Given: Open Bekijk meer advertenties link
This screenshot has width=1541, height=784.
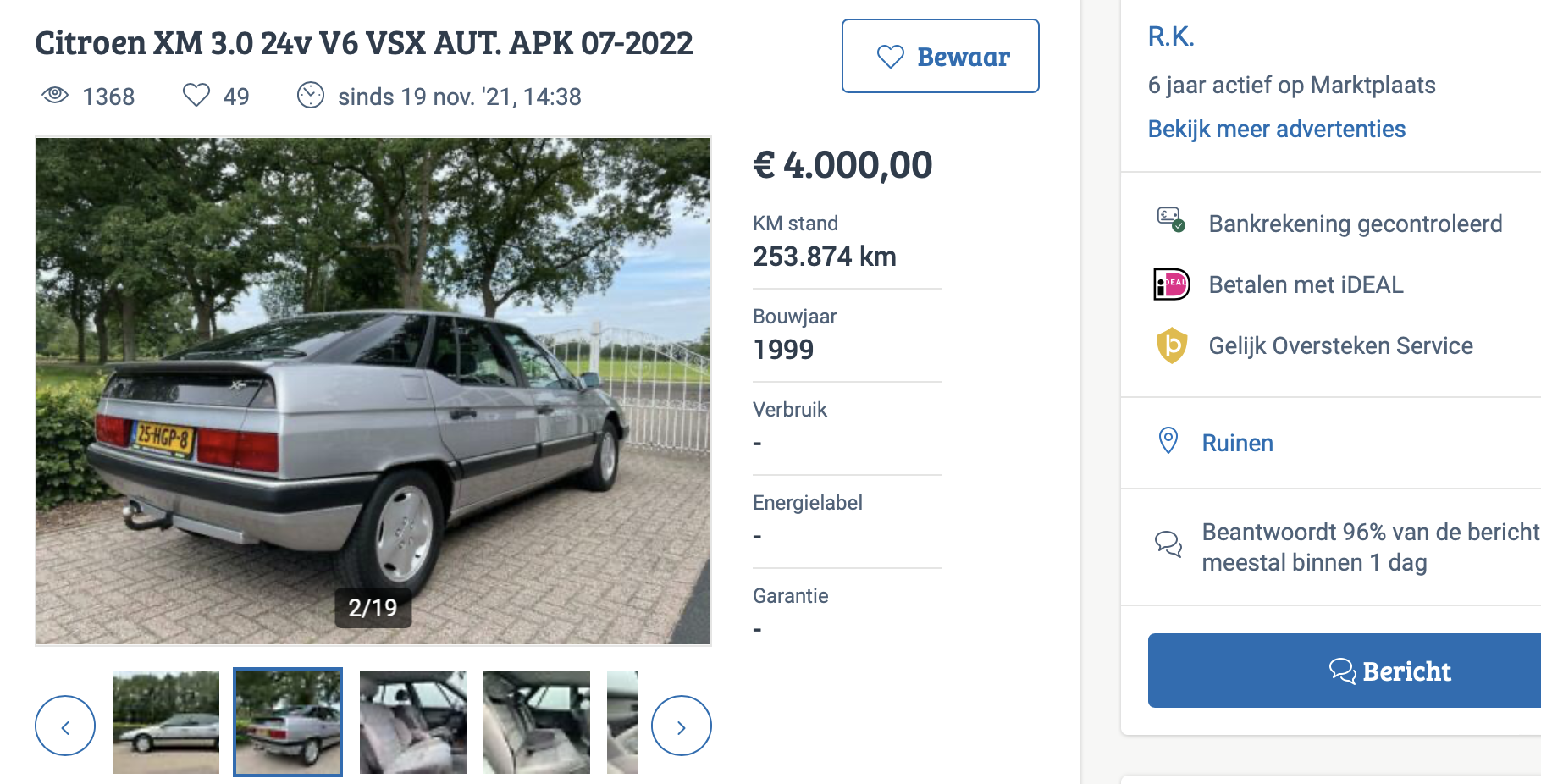Looking at the screenshot, I should [1277, 129].
